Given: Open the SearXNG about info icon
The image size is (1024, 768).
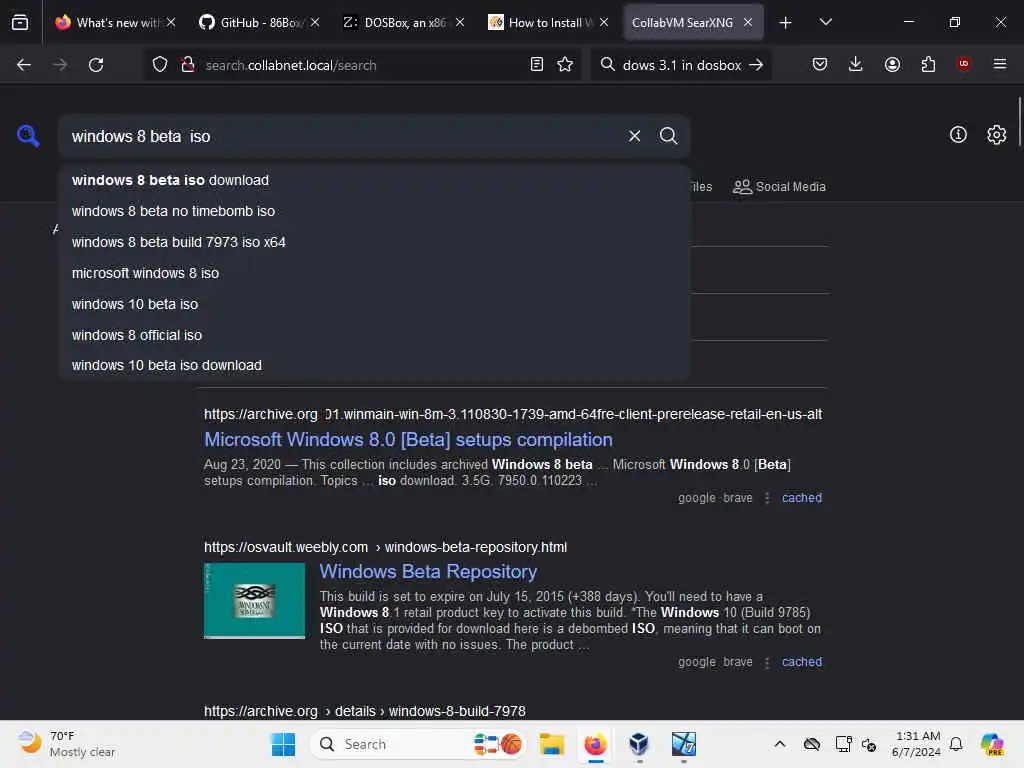Looking at the screenshot, I should click(958, 135).
